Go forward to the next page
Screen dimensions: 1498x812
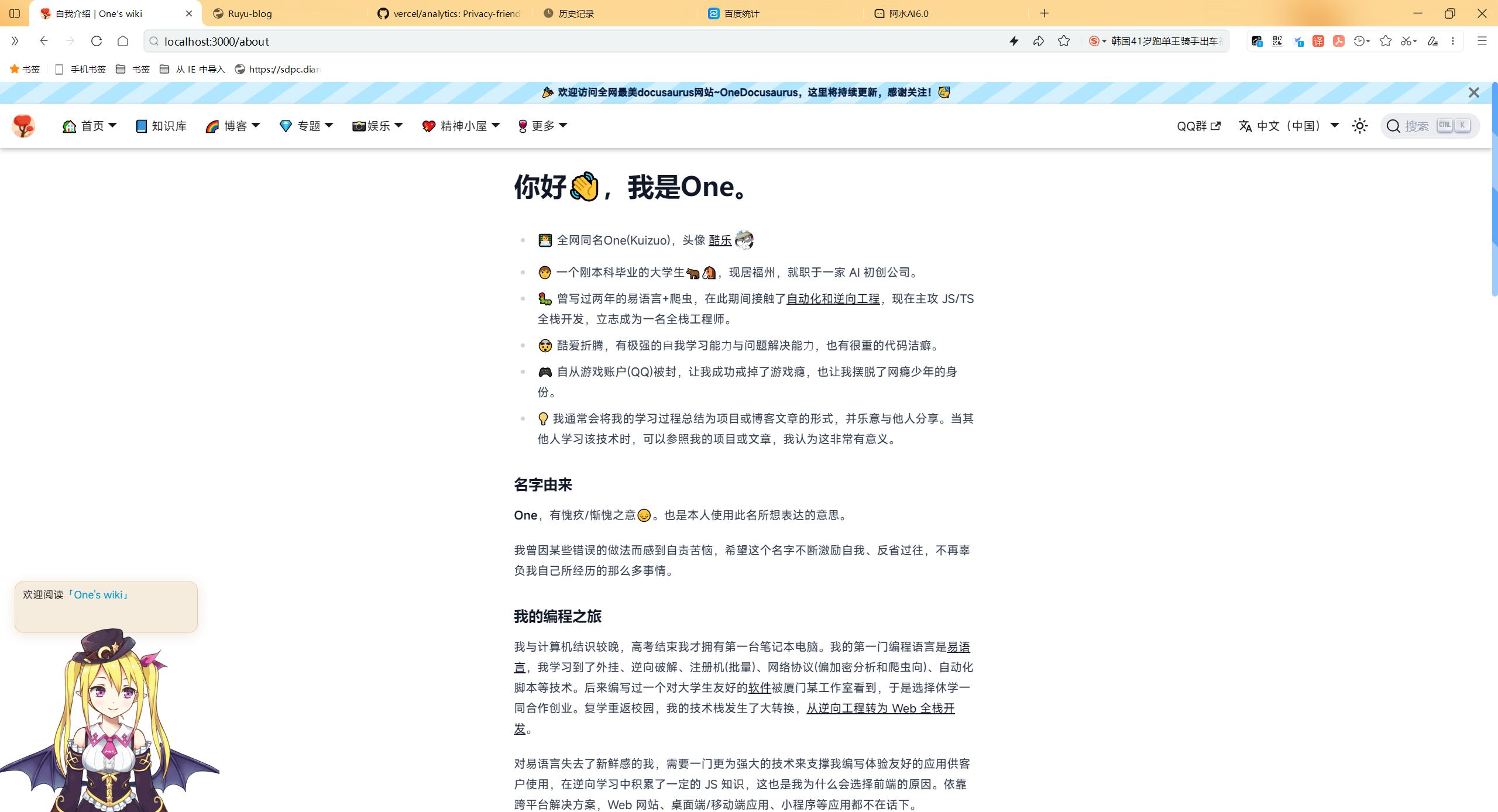coord(70,41)
